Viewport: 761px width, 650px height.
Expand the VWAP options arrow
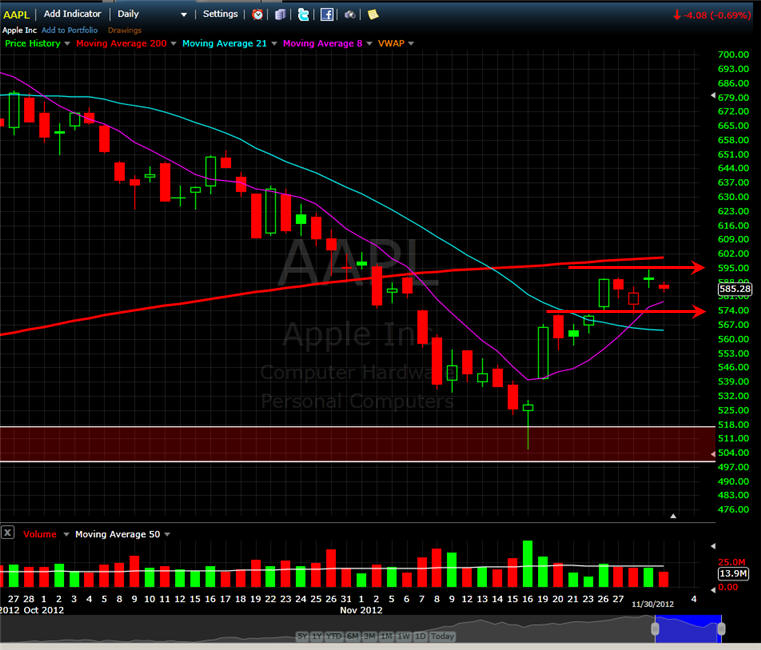point(411,44)
